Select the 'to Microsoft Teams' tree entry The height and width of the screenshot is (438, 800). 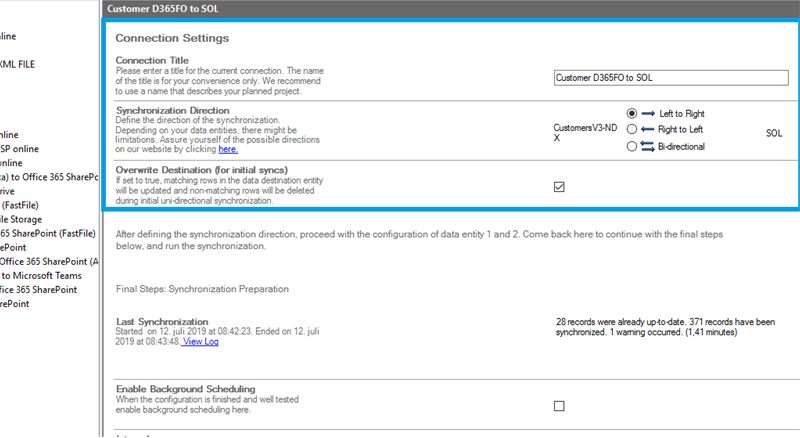click(42, 275)
